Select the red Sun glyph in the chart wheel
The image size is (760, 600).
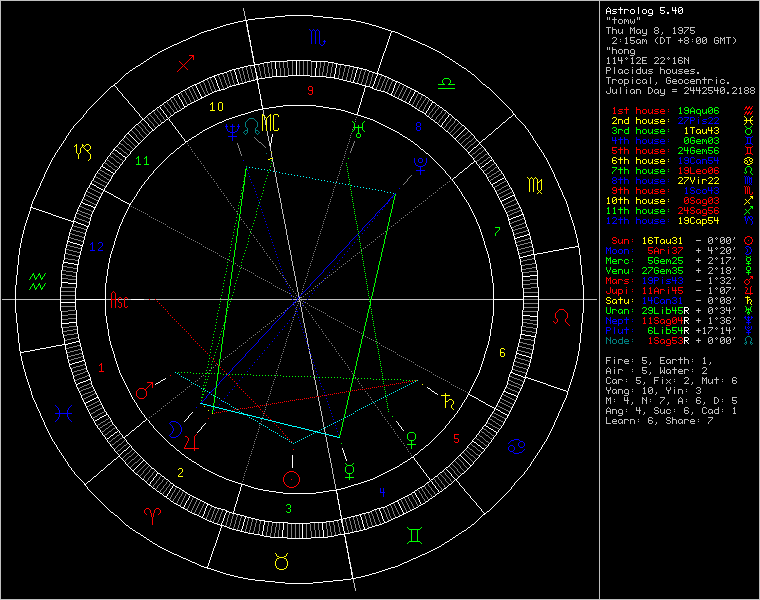click(x=292, y=479)
